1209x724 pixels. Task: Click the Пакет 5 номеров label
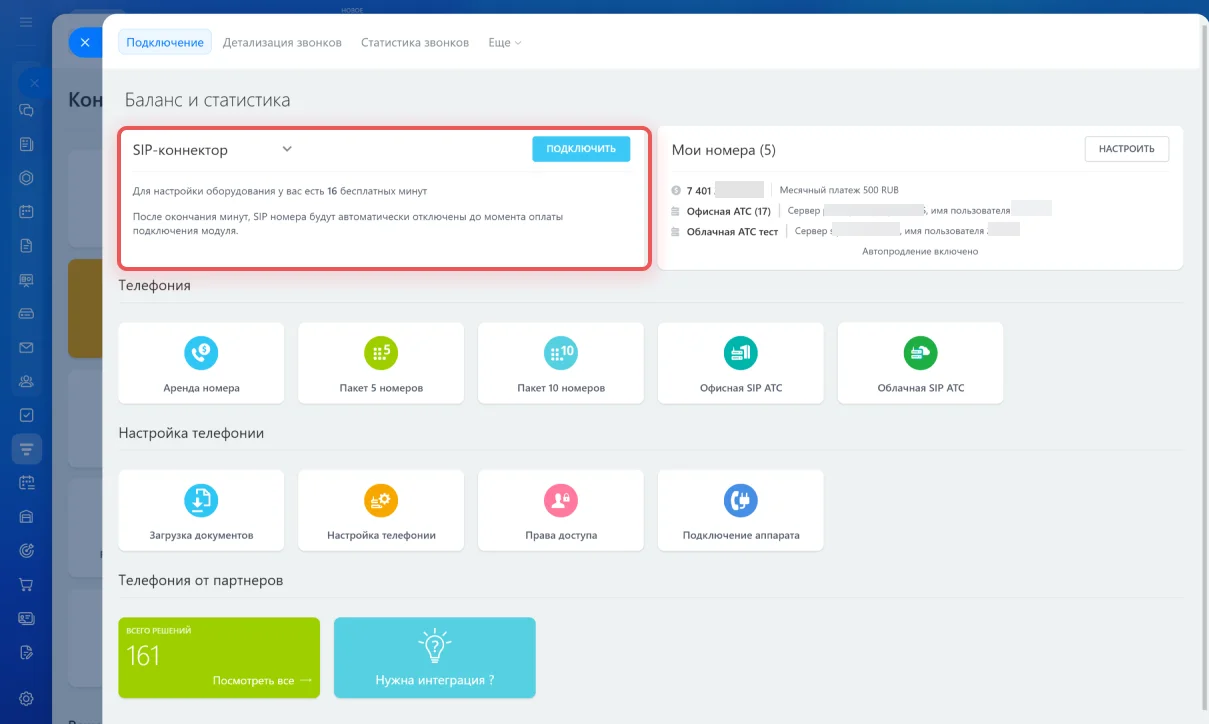(x=381, y=388)
